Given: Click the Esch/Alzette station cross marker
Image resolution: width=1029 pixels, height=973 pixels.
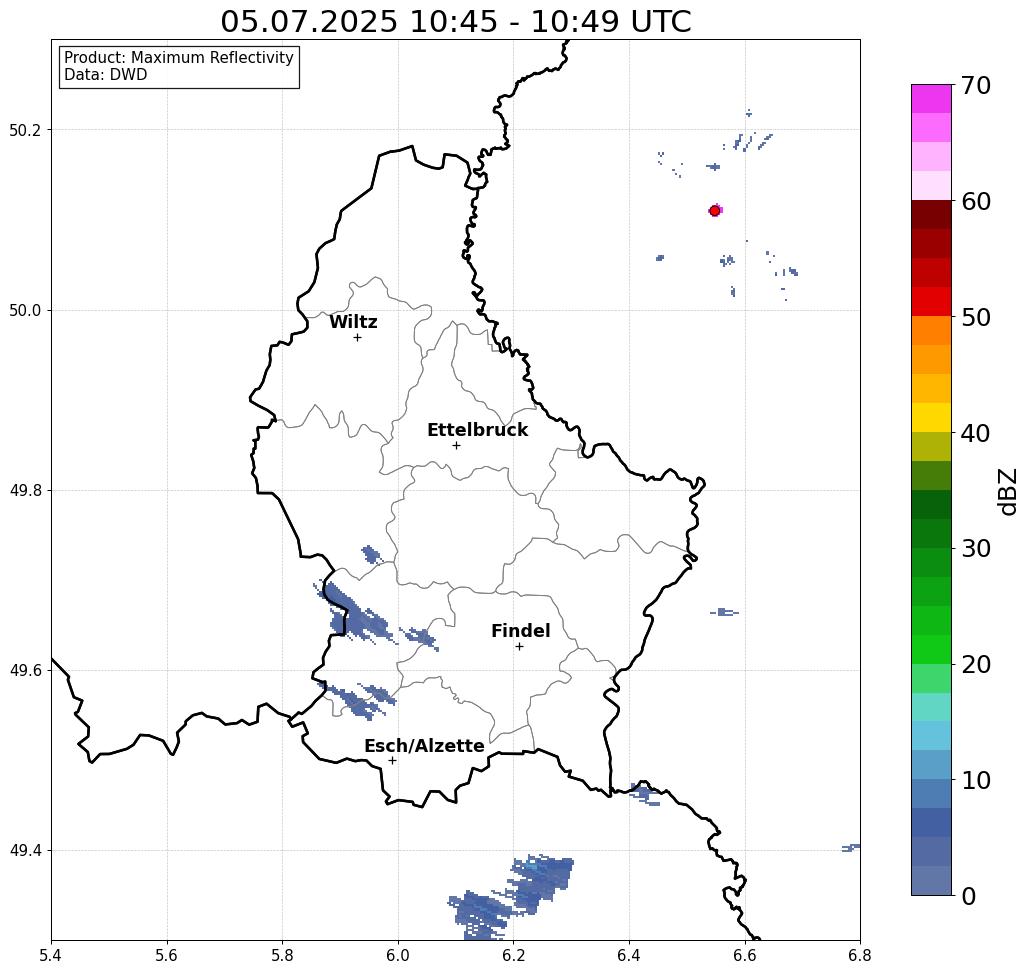Looking at the screenshot, I should pyautogui.click(x=392, y=760).
